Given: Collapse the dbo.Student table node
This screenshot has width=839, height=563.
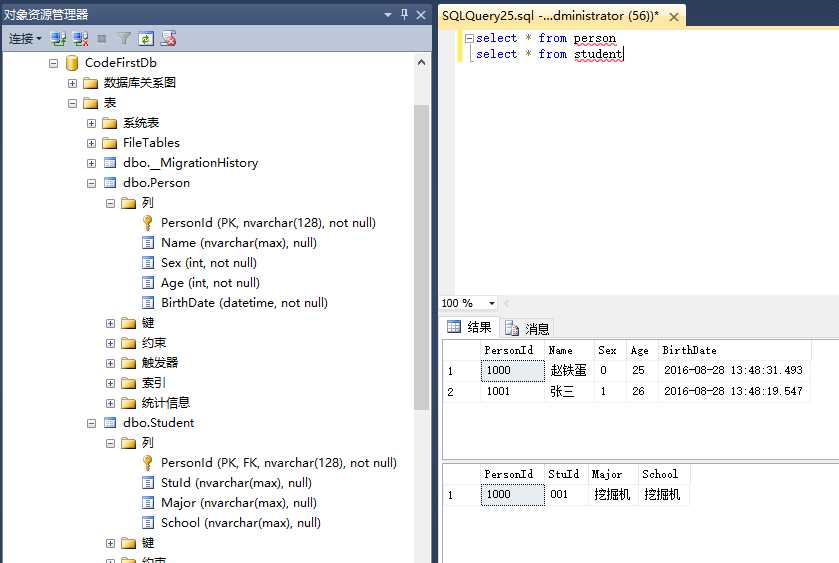Looking at the screenshot, I should pyautogui.click(x=91, y=423).
